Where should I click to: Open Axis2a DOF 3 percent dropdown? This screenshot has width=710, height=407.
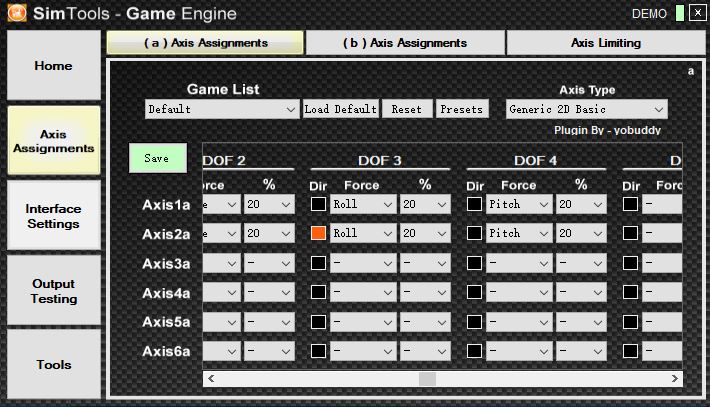tap(425, 233)
